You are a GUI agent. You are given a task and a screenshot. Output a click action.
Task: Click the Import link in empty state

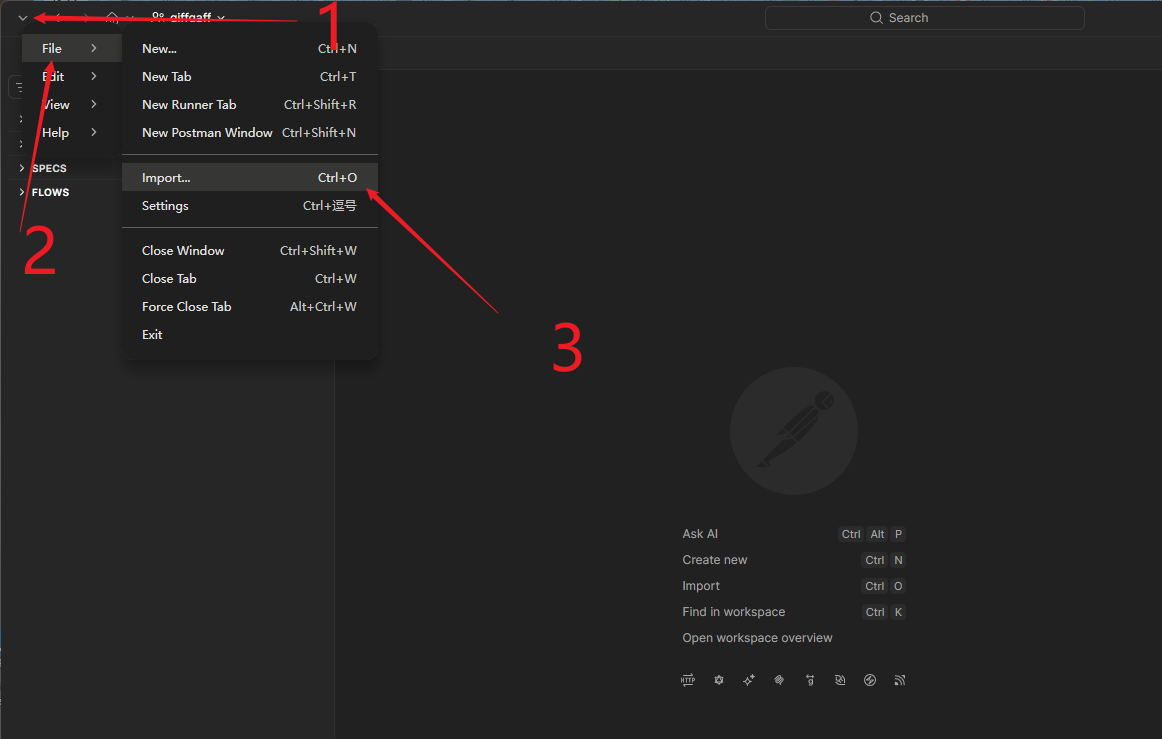(700, 586)
